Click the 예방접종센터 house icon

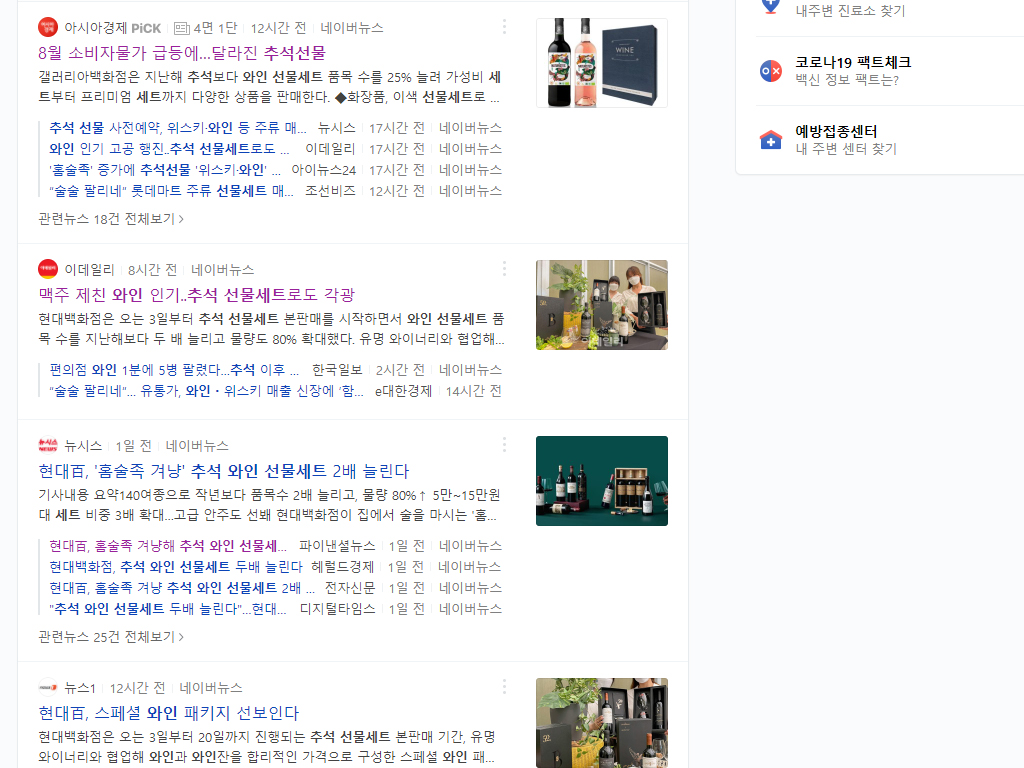[771, 140]
